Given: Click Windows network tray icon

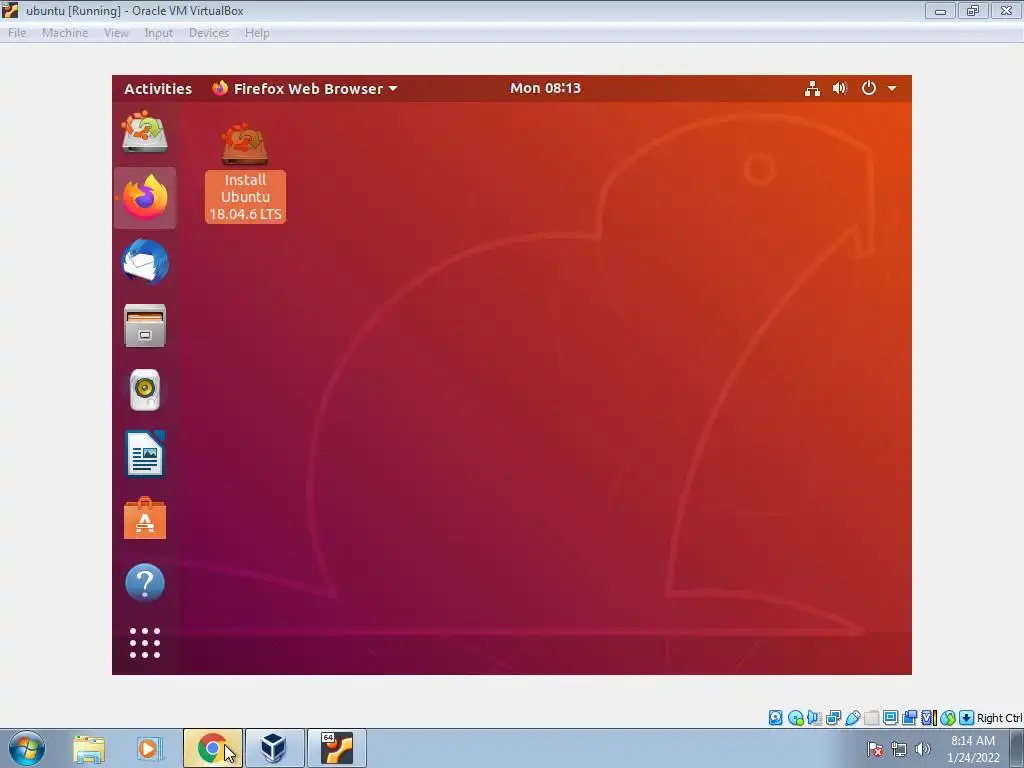Looking at the screenshot, I should 899,749.
